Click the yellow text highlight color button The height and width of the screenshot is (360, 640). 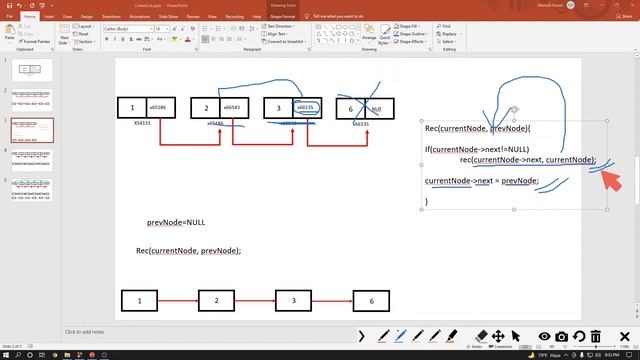tap(175, 39)
